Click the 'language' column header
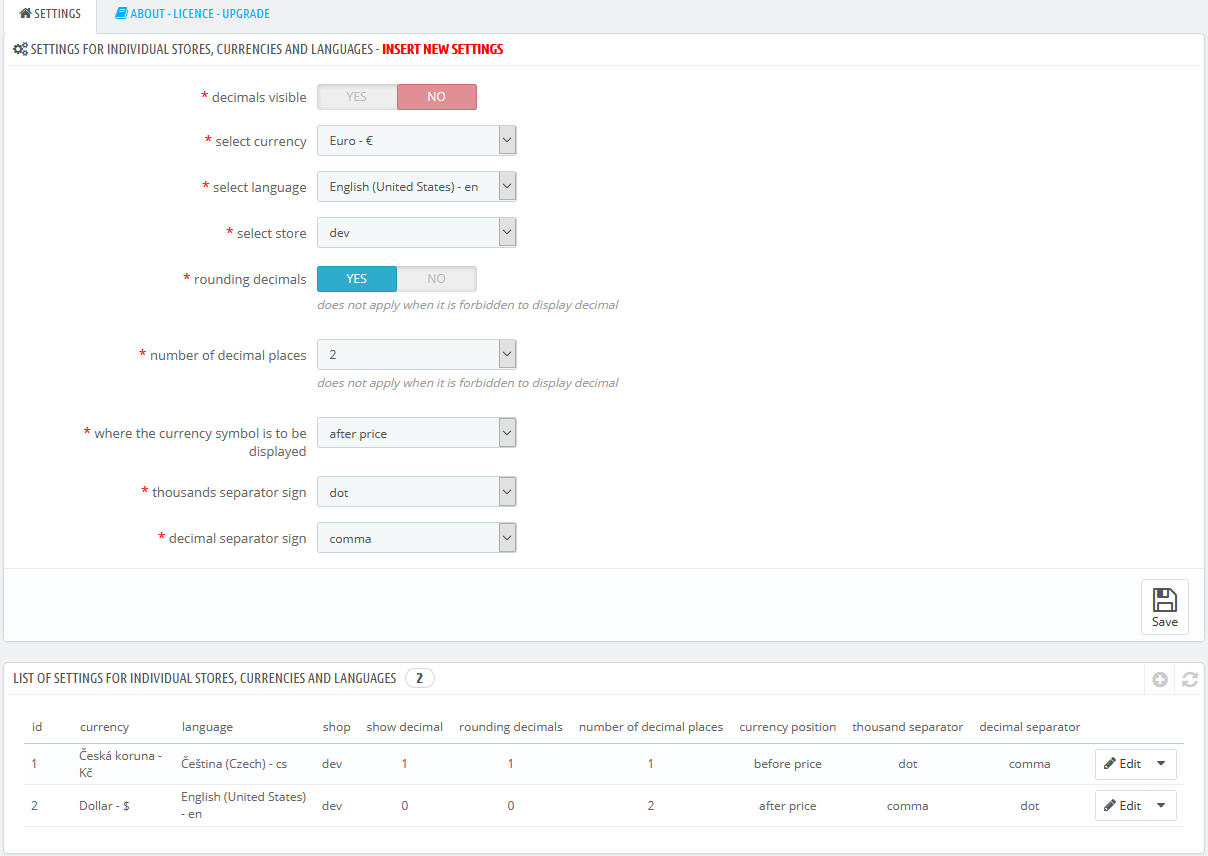 [x=207, y=727]
